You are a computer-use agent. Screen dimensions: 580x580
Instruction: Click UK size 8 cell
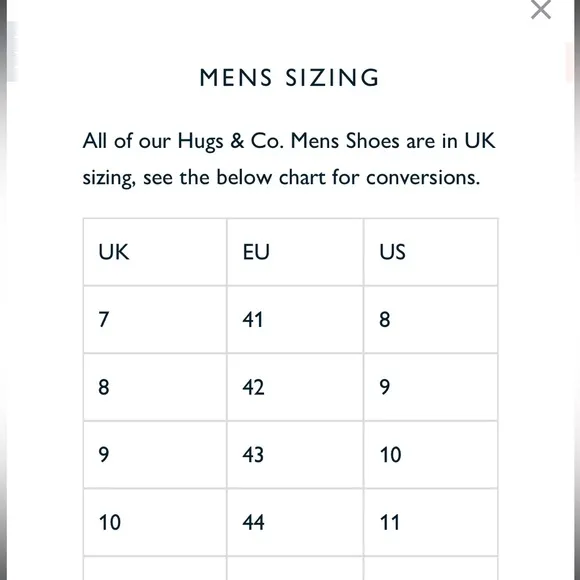[x=155, y=387]
